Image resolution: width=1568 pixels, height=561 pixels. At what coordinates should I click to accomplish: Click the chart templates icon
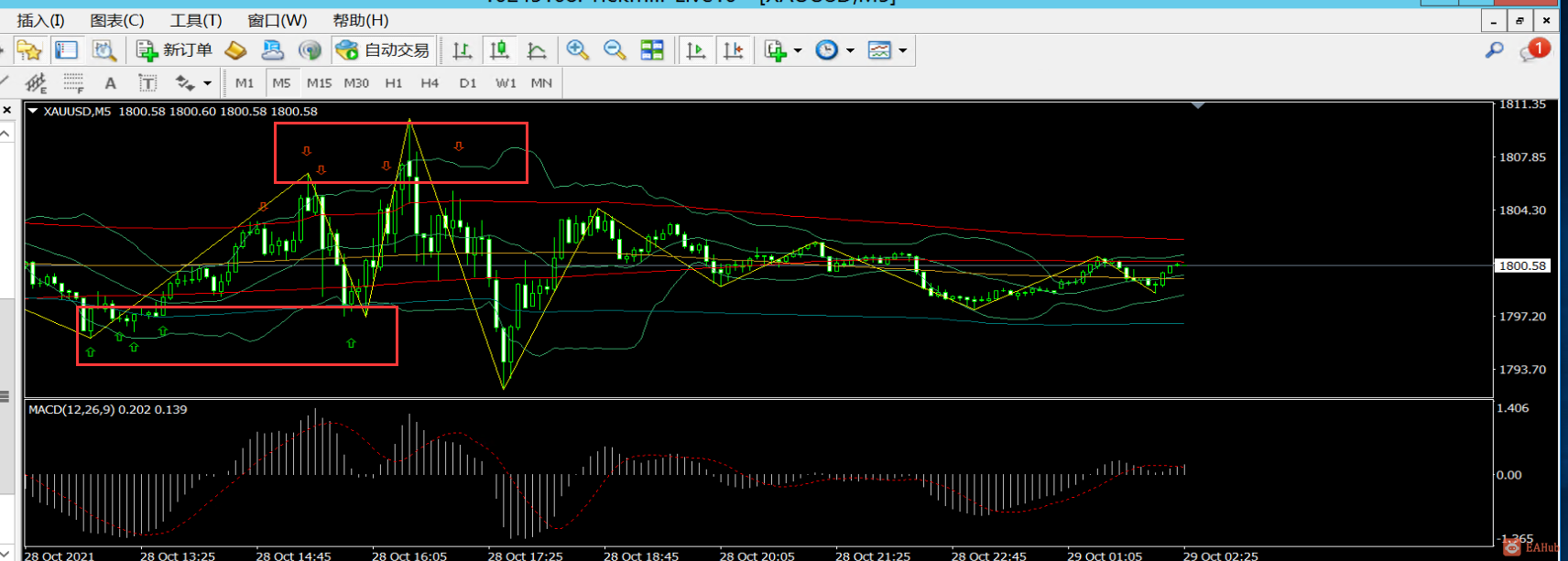[x=879, y=50]
